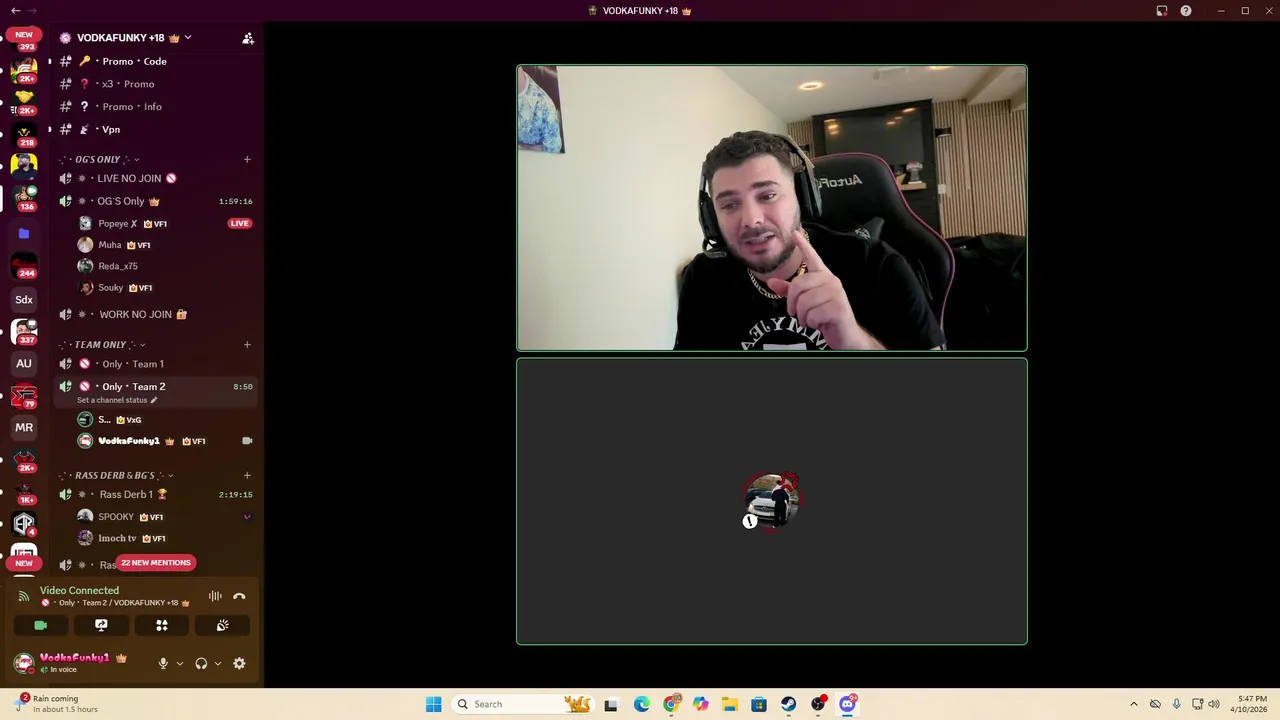Open microphone input options arrow
This screenshot has height=720, width=1280.
[x=180, y=663]
